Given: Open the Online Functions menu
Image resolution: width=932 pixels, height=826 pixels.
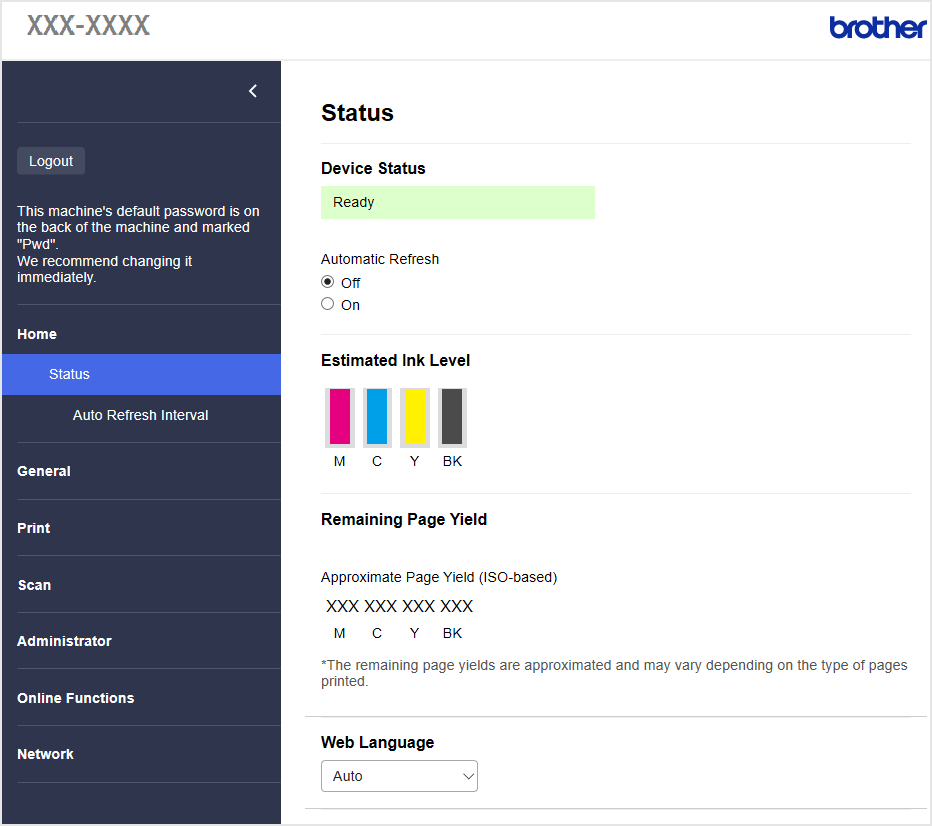Looking at the screenshot, I should pos(75,698).
